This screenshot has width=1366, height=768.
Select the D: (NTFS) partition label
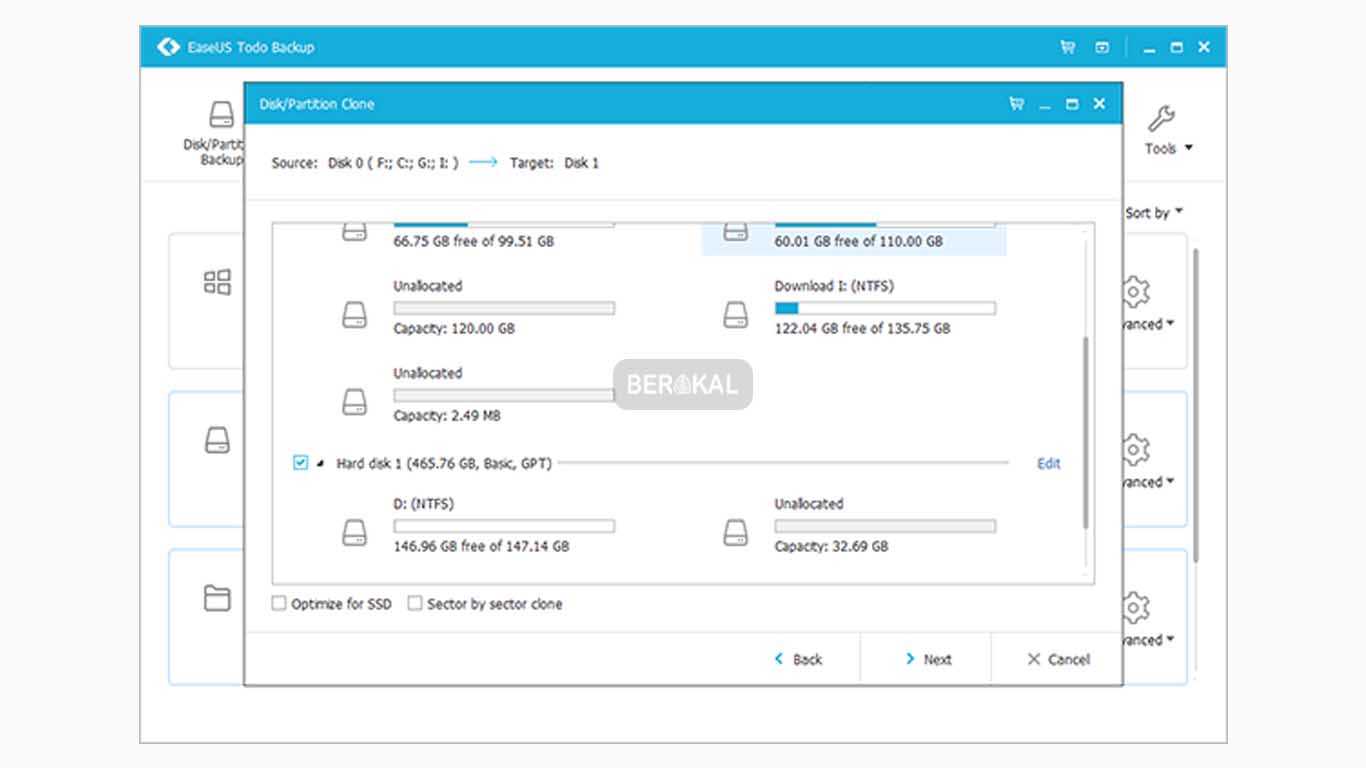(x=423, y=504)
